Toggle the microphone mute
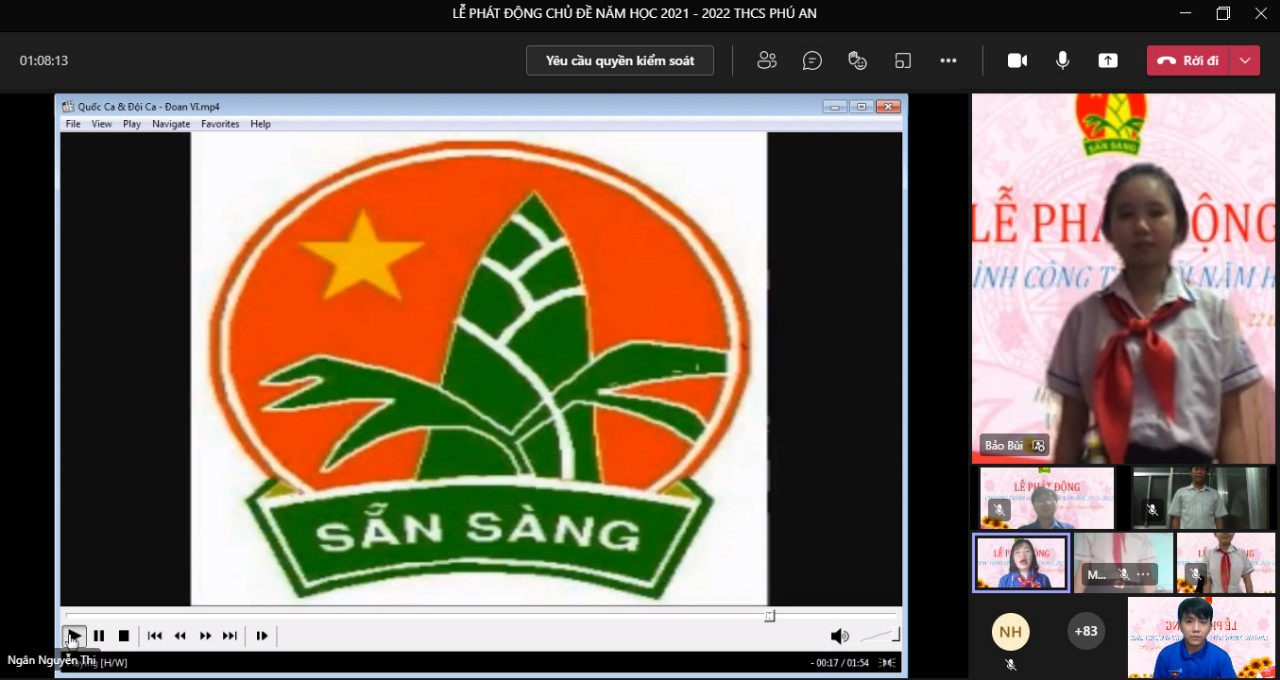The height and width of the screenshot is (680, 1280). point(1062,60)
